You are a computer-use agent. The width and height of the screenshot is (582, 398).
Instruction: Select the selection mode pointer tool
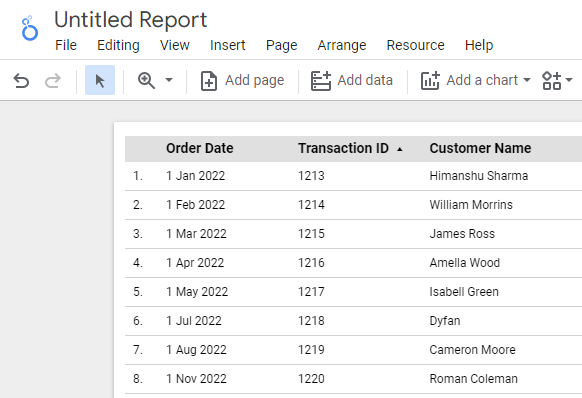[x=100, y=80]
